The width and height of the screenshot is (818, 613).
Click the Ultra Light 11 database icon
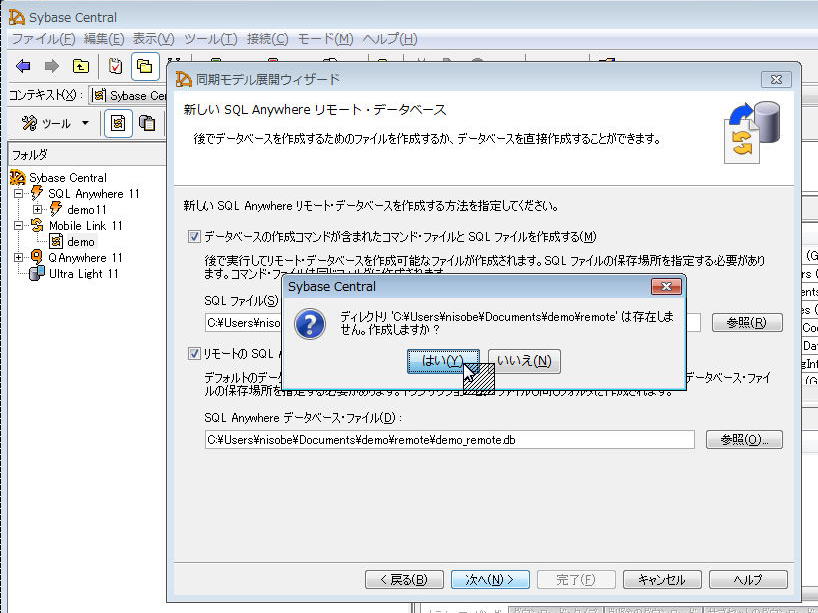point(36,273)
